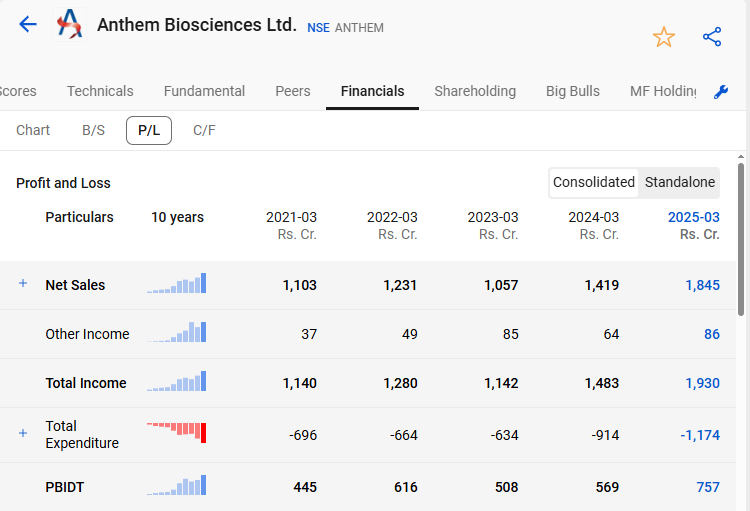Click Total Income value 1,142
Viewport: 750px width, 511px height.
[x=501, y=383]
